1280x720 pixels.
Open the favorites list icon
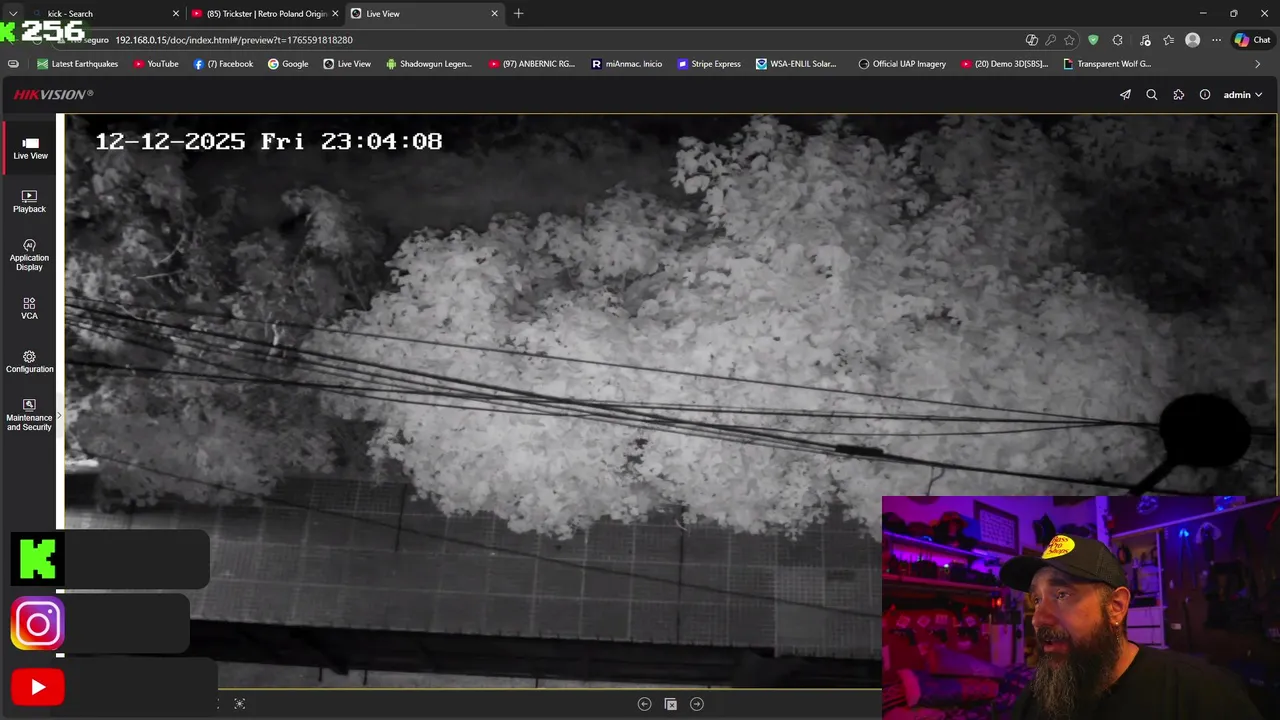click(x=1168, y=40)
